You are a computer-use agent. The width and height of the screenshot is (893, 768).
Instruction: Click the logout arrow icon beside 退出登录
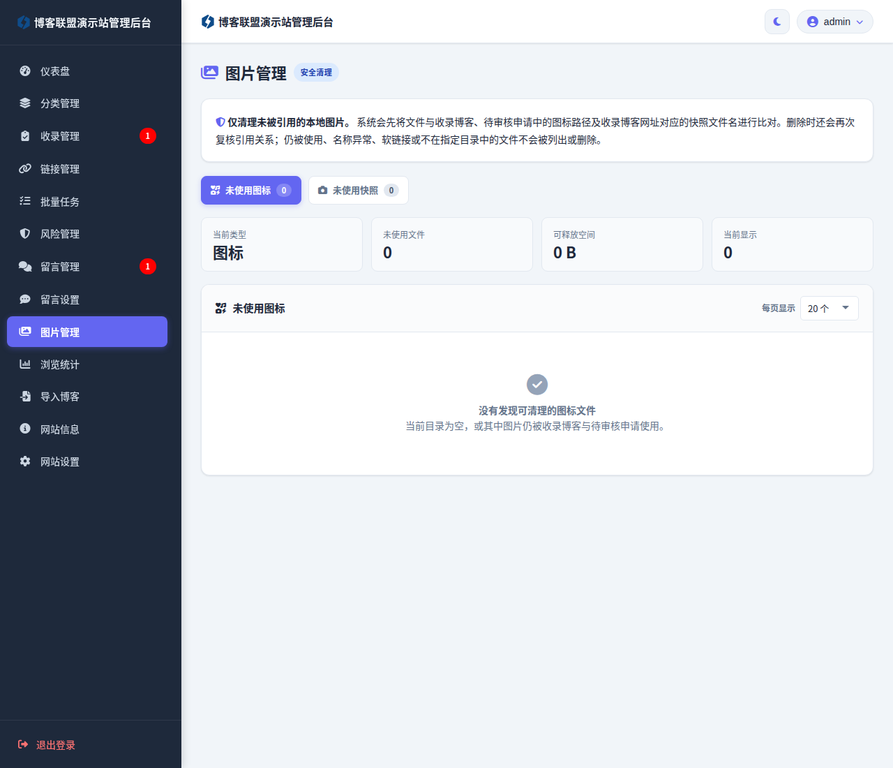pos(23,744)
